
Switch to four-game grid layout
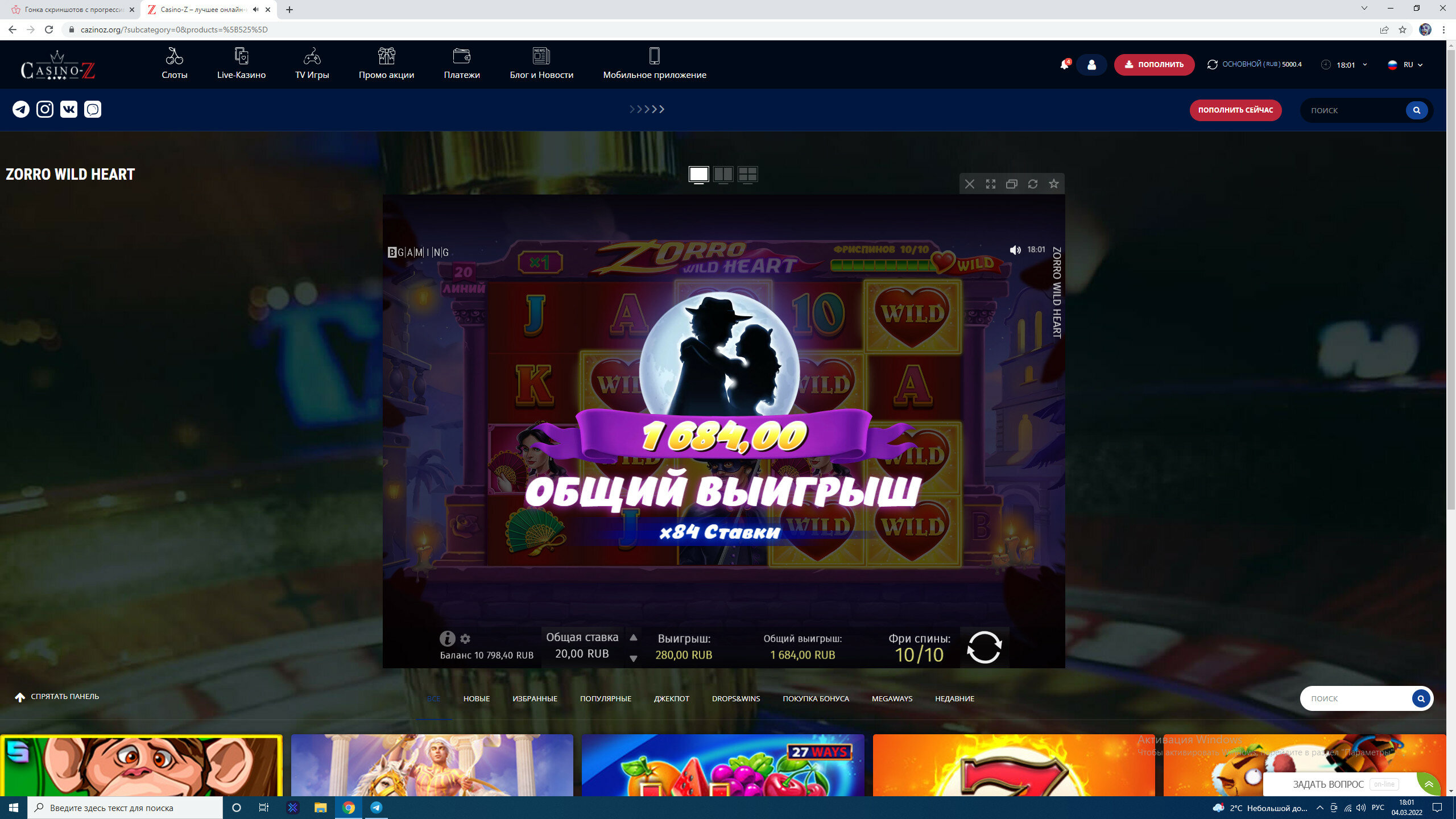747,174
